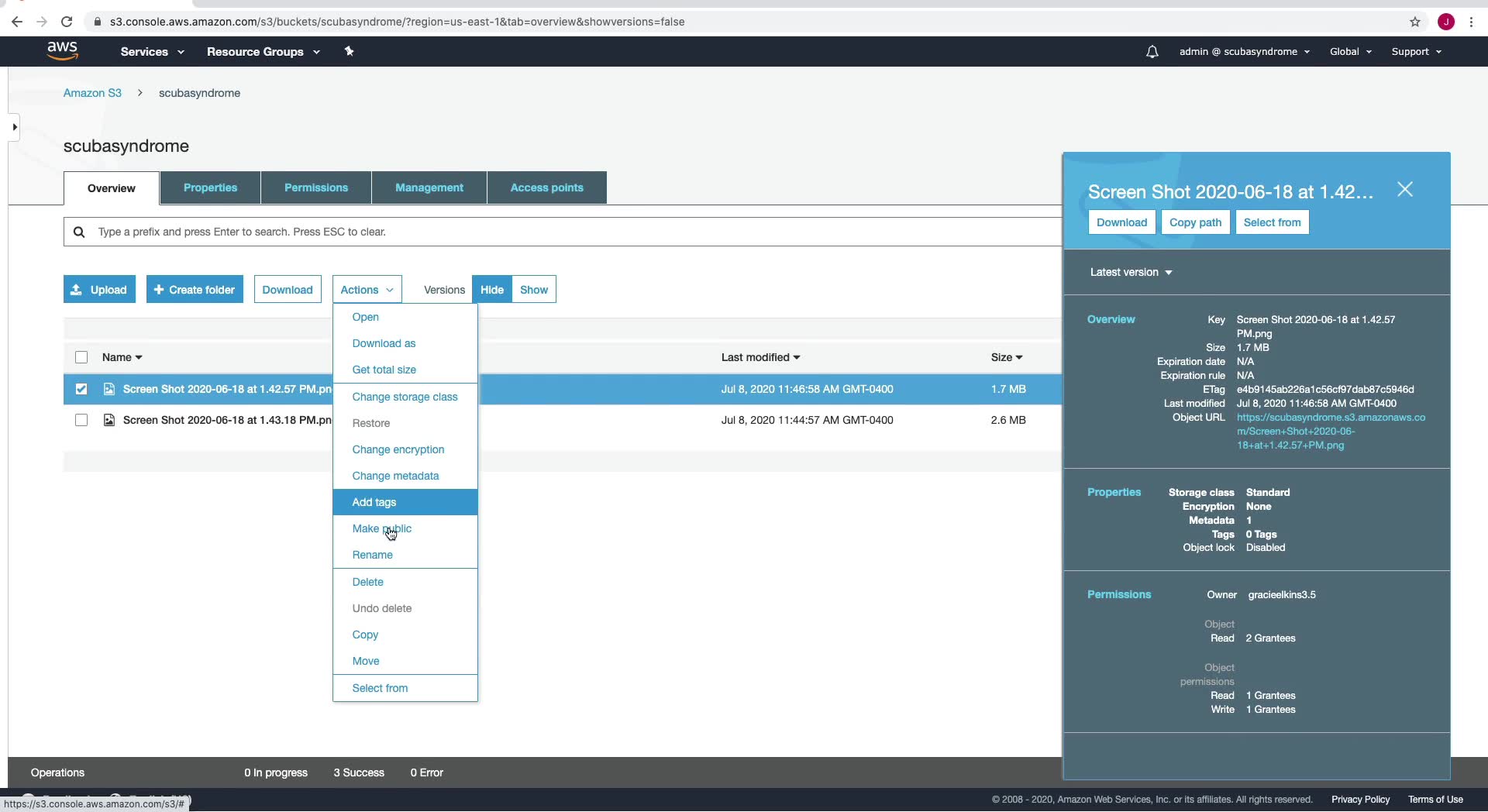This screenshot has height=812, width=1488.
Task: Set Versions toggle to Hide
Action: pos(492,290)
